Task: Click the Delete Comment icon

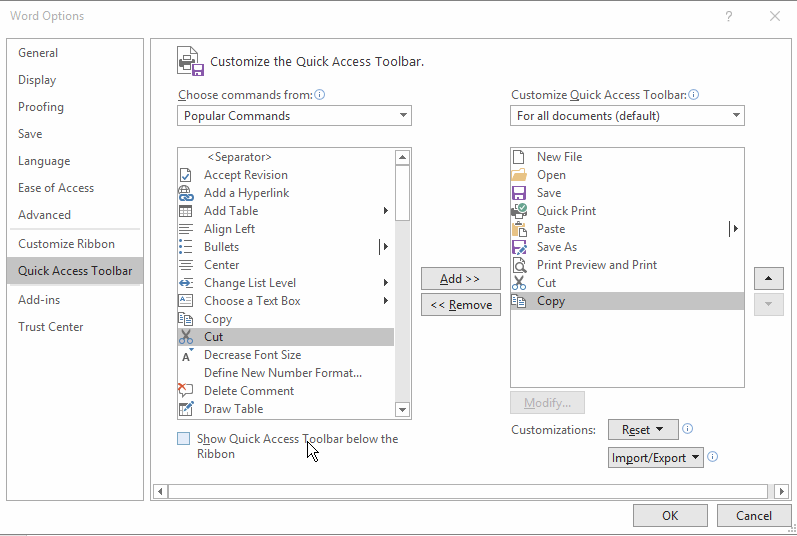Action: [x=186, y=390]
